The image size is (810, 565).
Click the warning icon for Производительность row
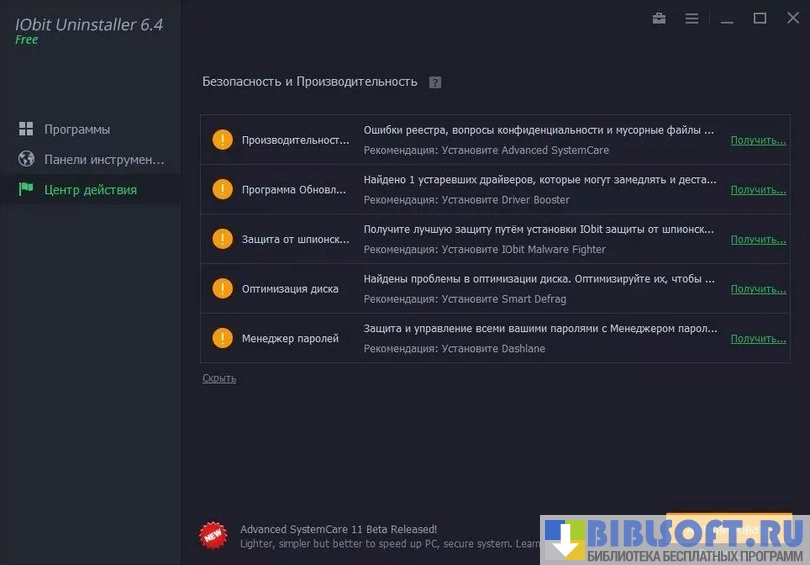[222, 140]
